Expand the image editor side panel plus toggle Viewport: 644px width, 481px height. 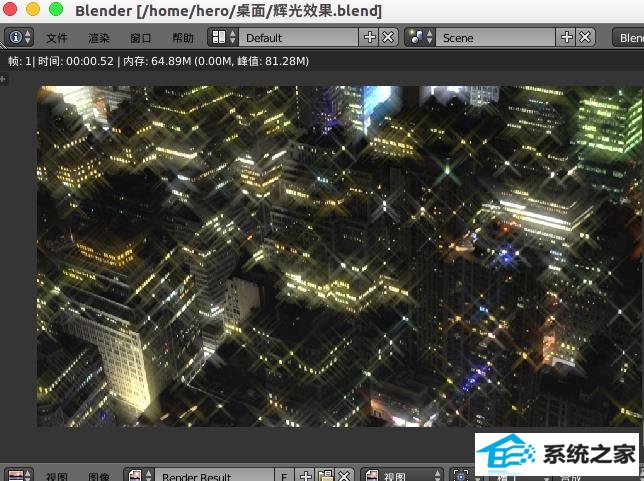coord(2,78)
